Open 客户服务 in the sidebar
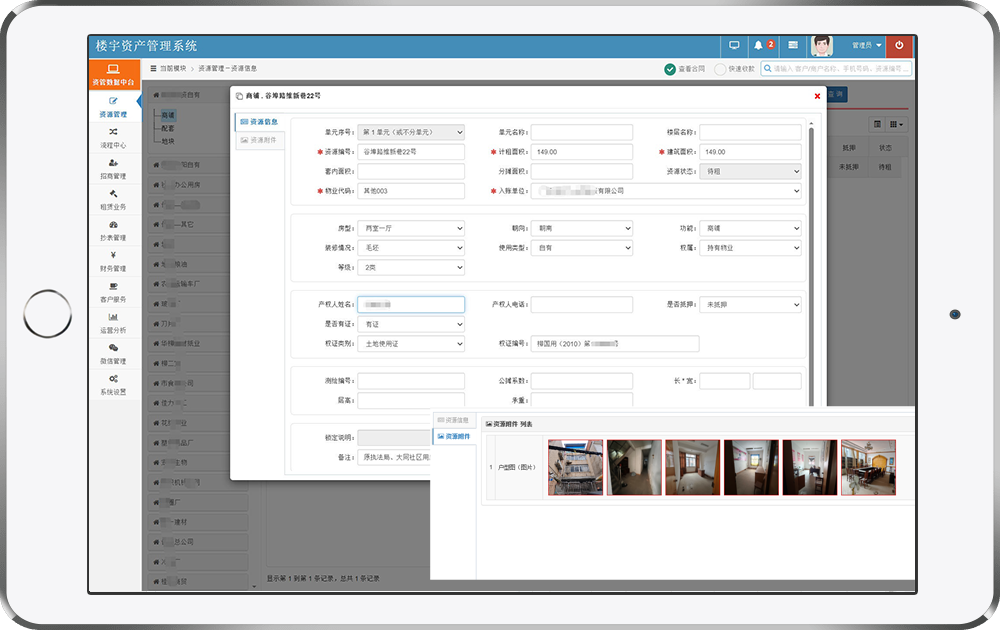1000x630 pixels. pyautogui.click(x=114, y=293)
